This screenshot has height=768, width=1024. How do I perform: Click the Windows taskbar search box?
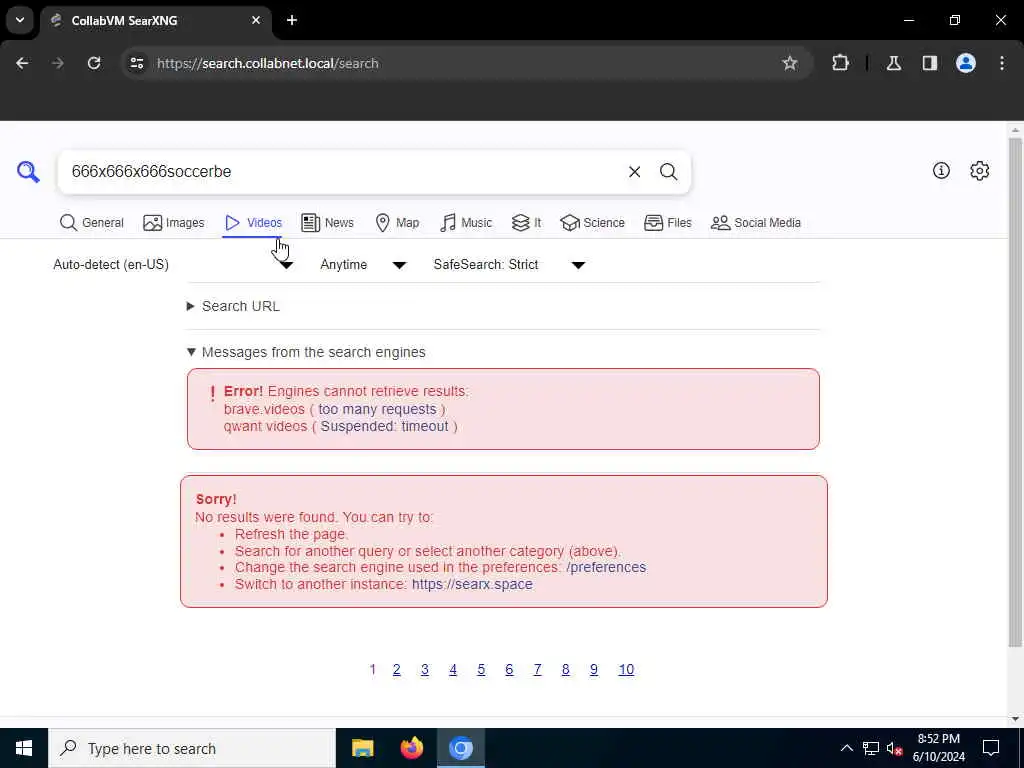(192, 748)
